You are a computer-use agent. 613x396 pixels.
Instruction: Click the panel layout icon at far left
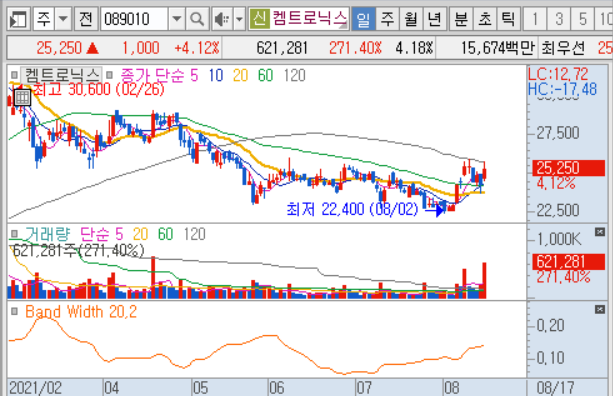coord(18,19)
